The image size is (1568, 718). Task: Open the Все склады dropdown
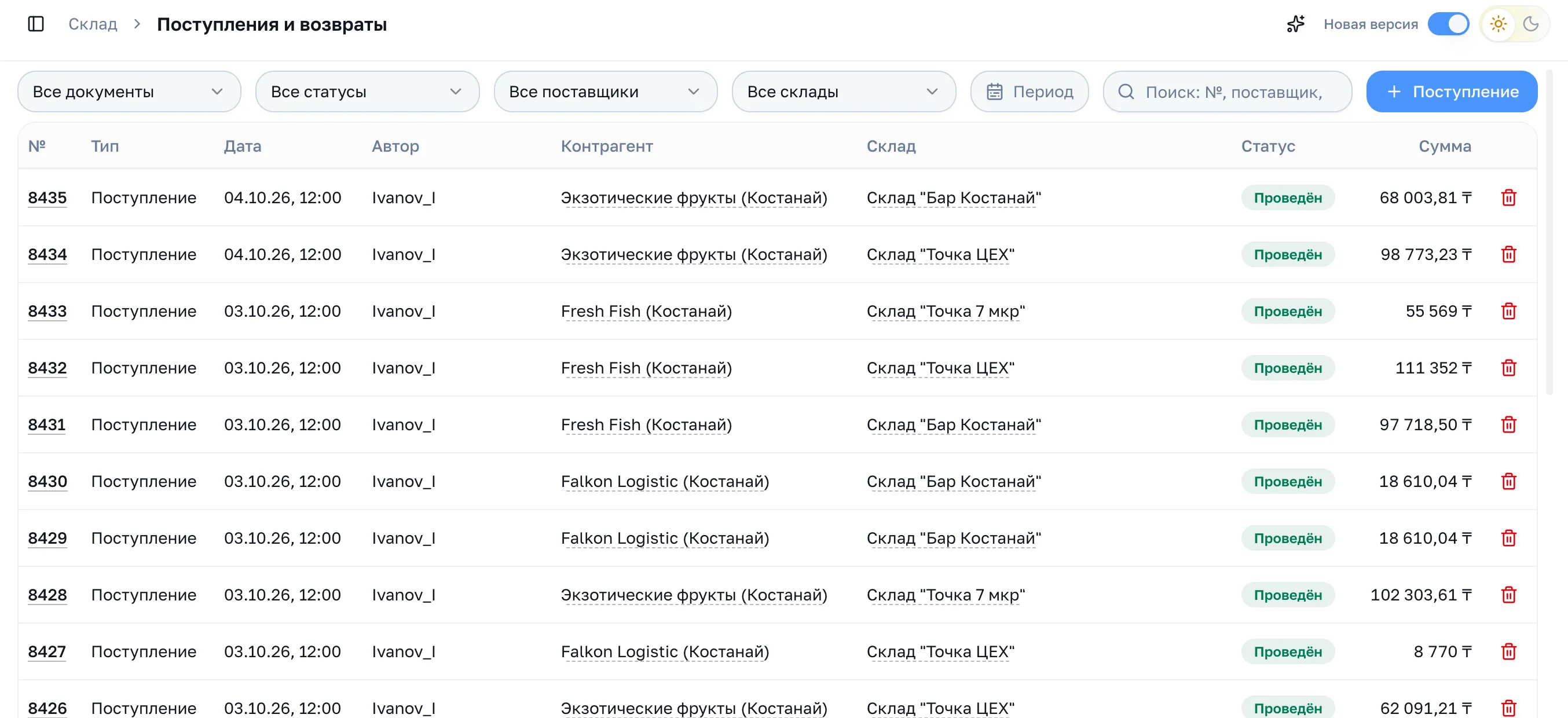[844, 92]
